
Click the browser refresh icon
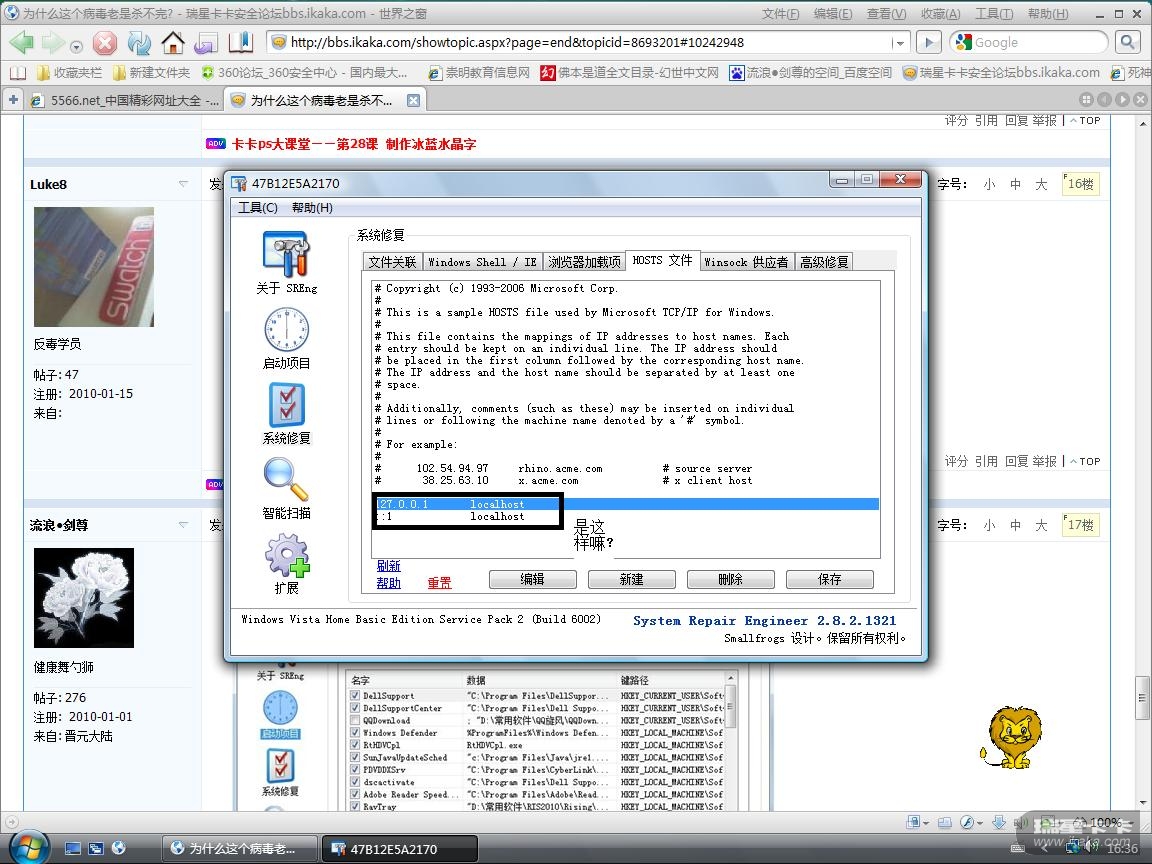pyautogui.click(x=139, y=43)
